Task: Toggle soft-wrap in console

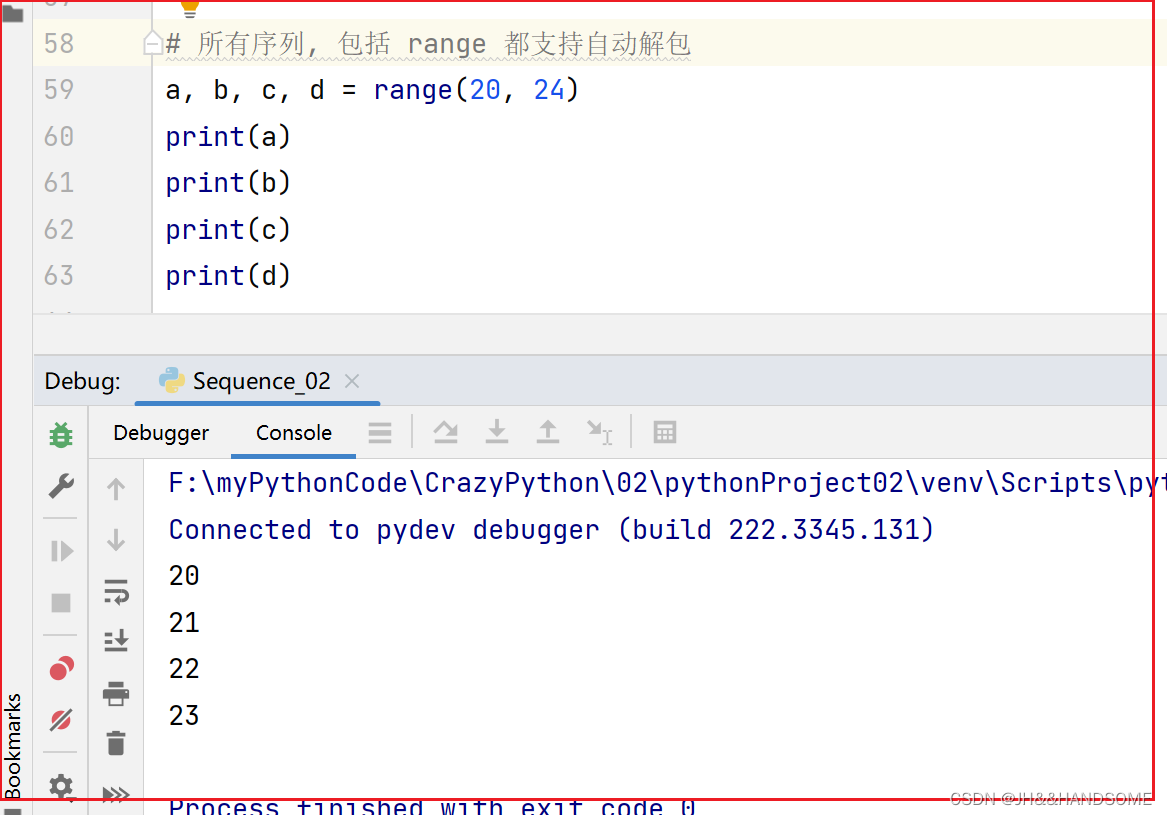Action: [x=116, y=592]
